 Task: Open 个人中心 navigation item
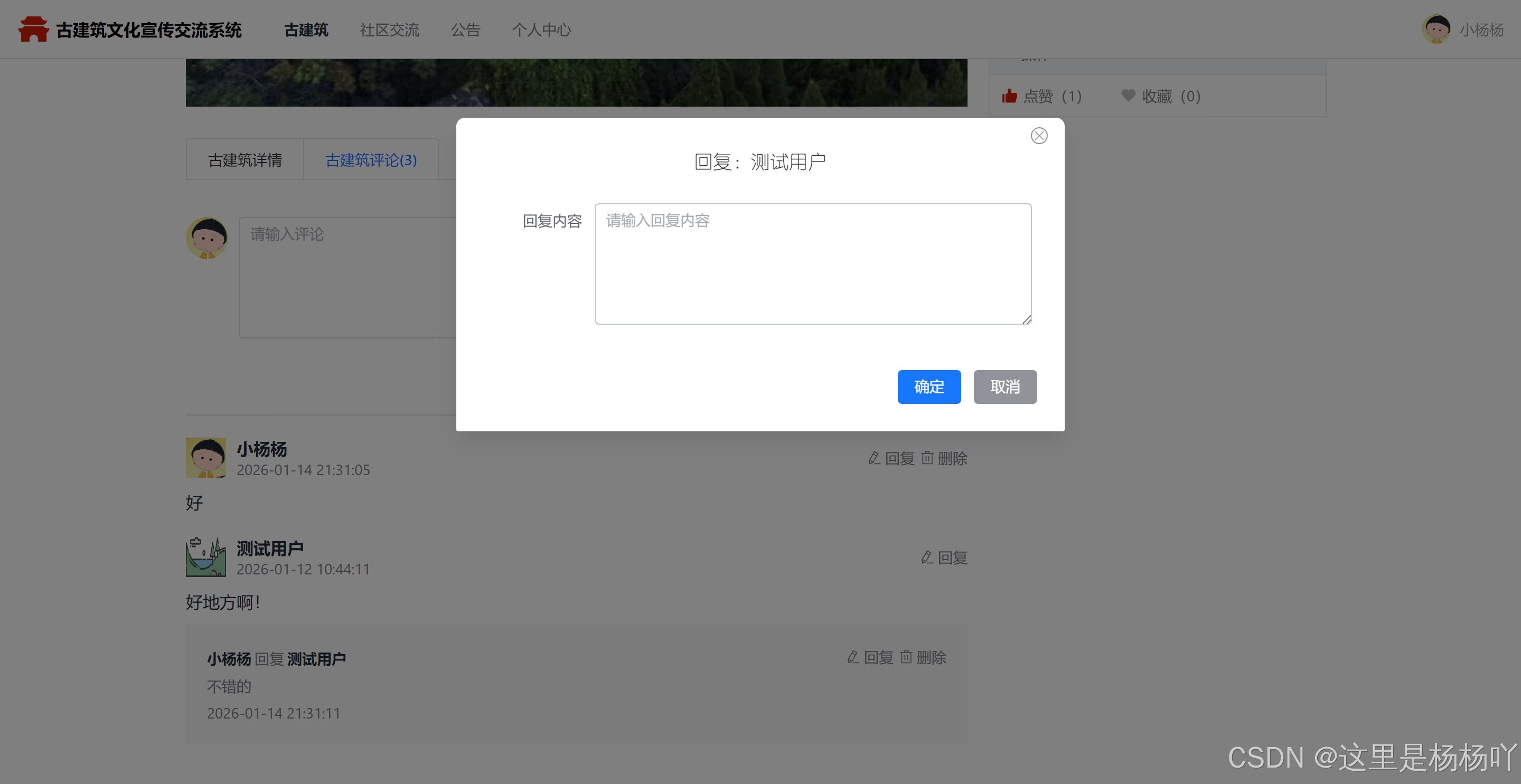pos(541,30)
